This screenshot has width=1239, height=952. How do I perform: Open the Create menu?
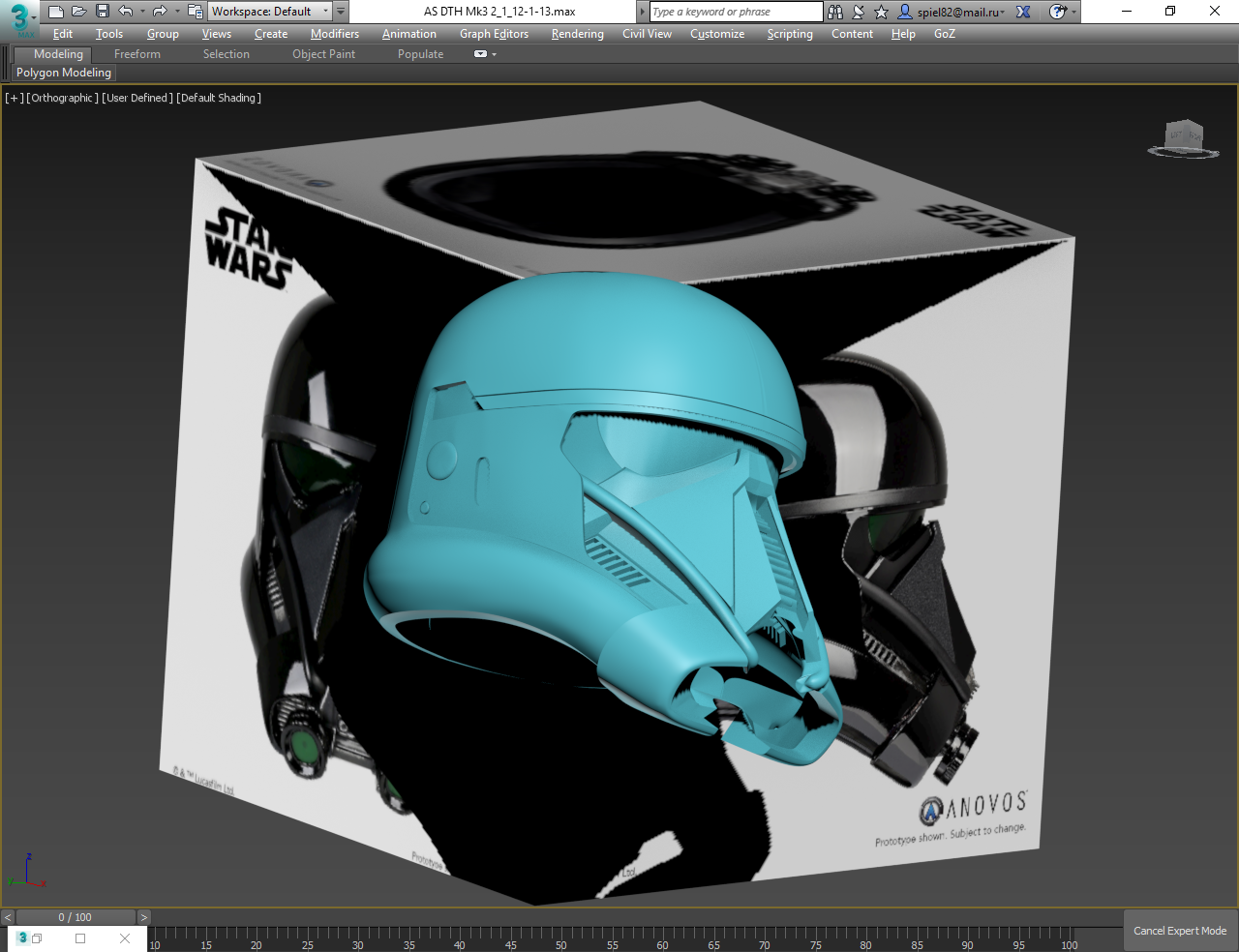click(x=271, y=34)
